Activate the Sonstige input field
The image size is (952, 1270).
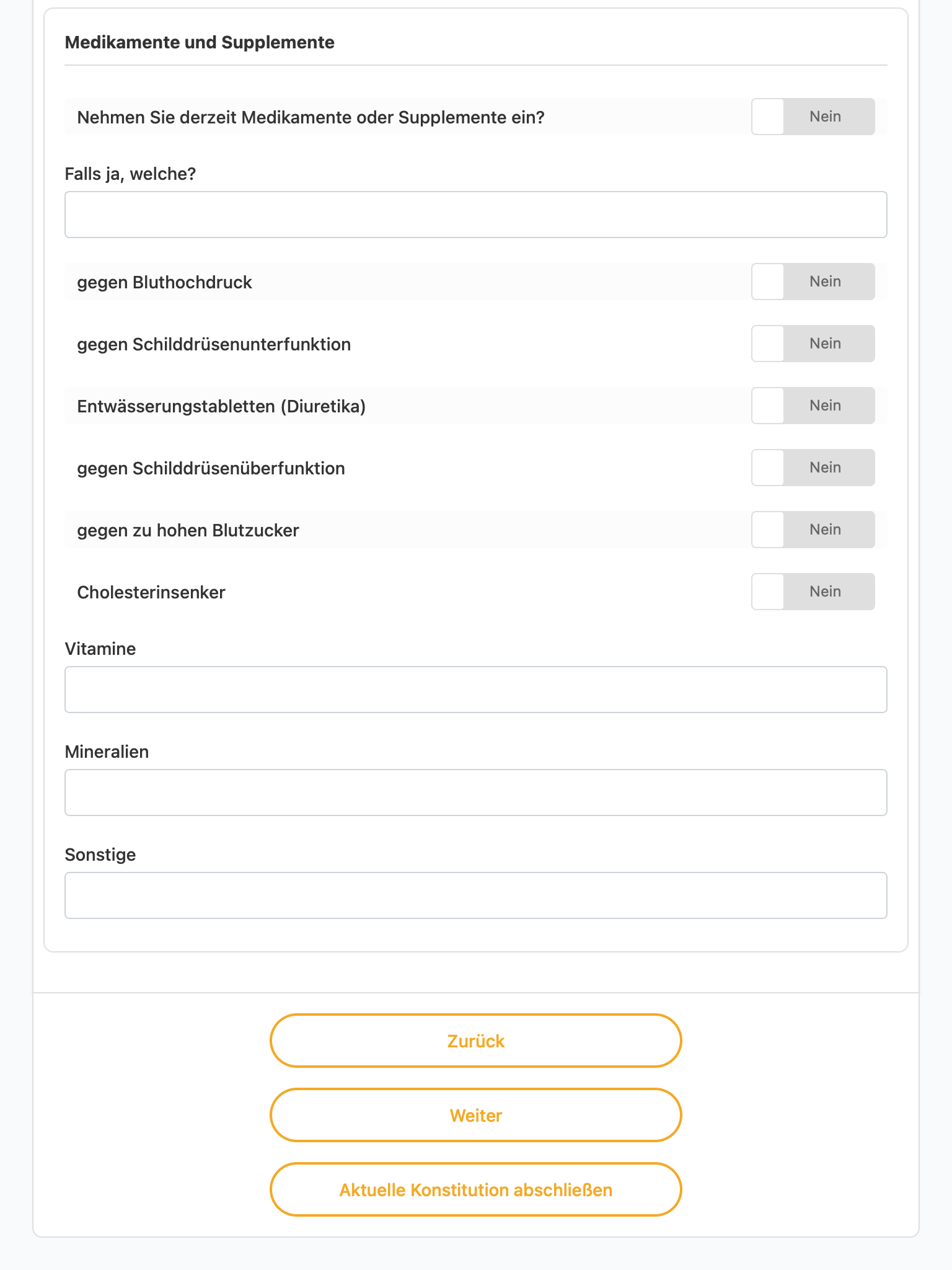pyautogui.click(x=476, y=895)
